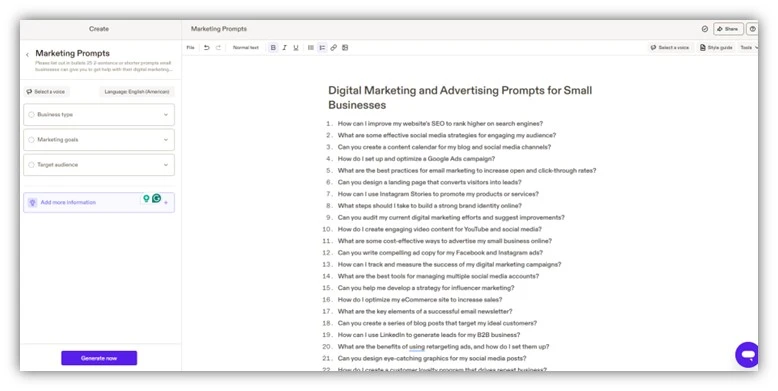Click the plus icon in Add more information
This screenshot has height=391, width=778.
point(166,202)
